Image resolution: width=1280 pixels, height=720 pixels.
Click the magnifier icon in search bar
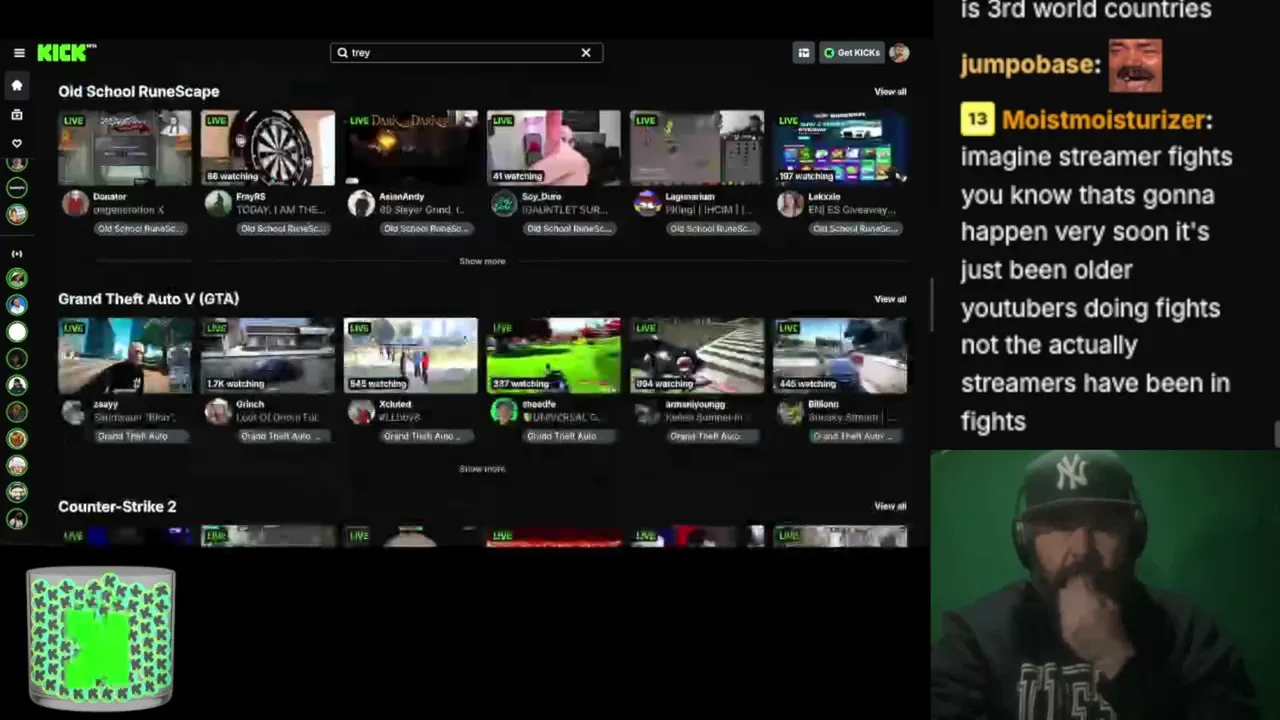point(342,53)
